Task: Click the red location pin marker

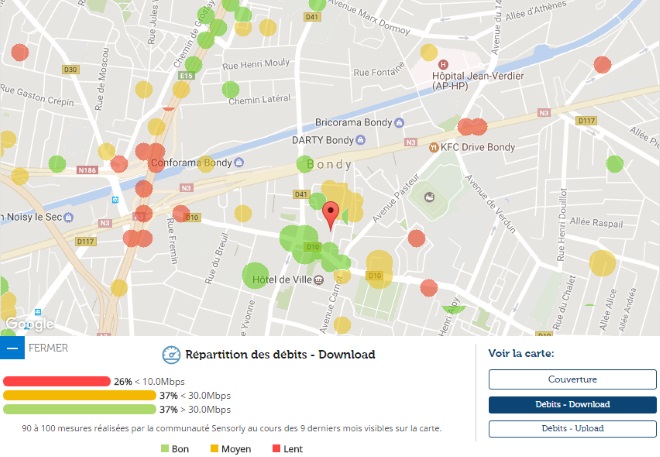Action: click(331, 212)
